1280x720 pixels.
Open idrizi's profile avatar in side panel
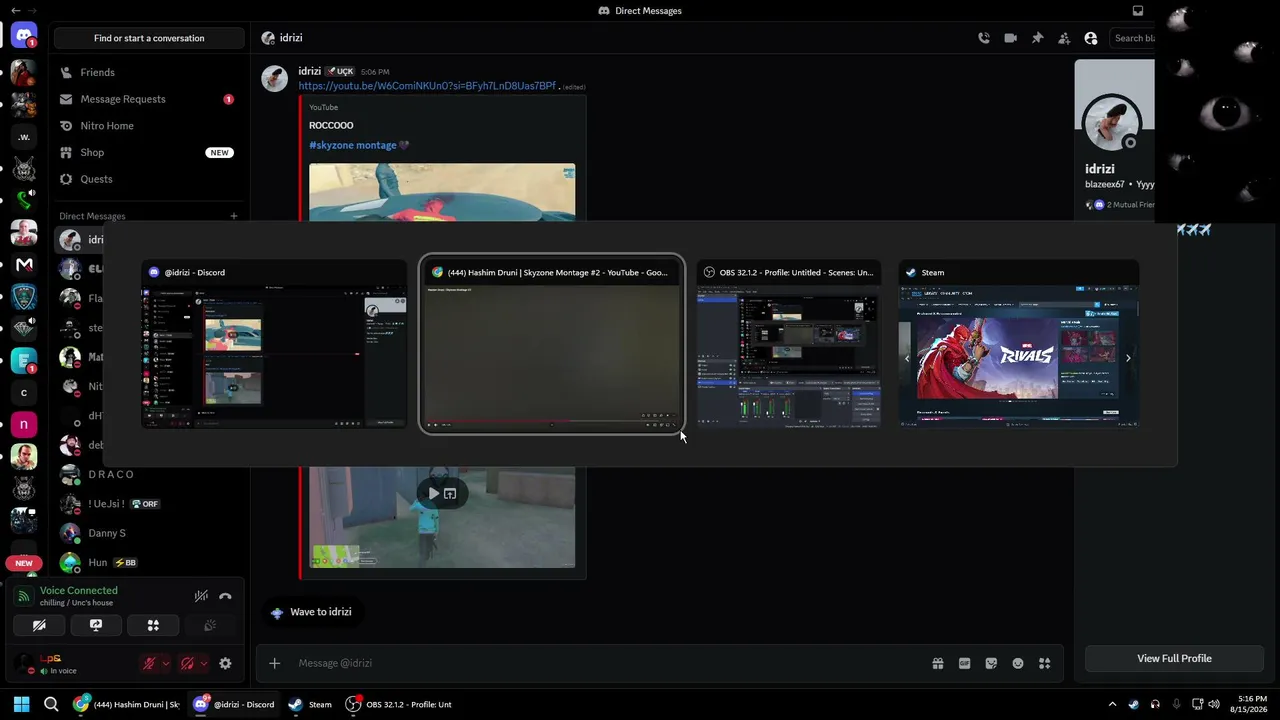(x=1112, y=122)
